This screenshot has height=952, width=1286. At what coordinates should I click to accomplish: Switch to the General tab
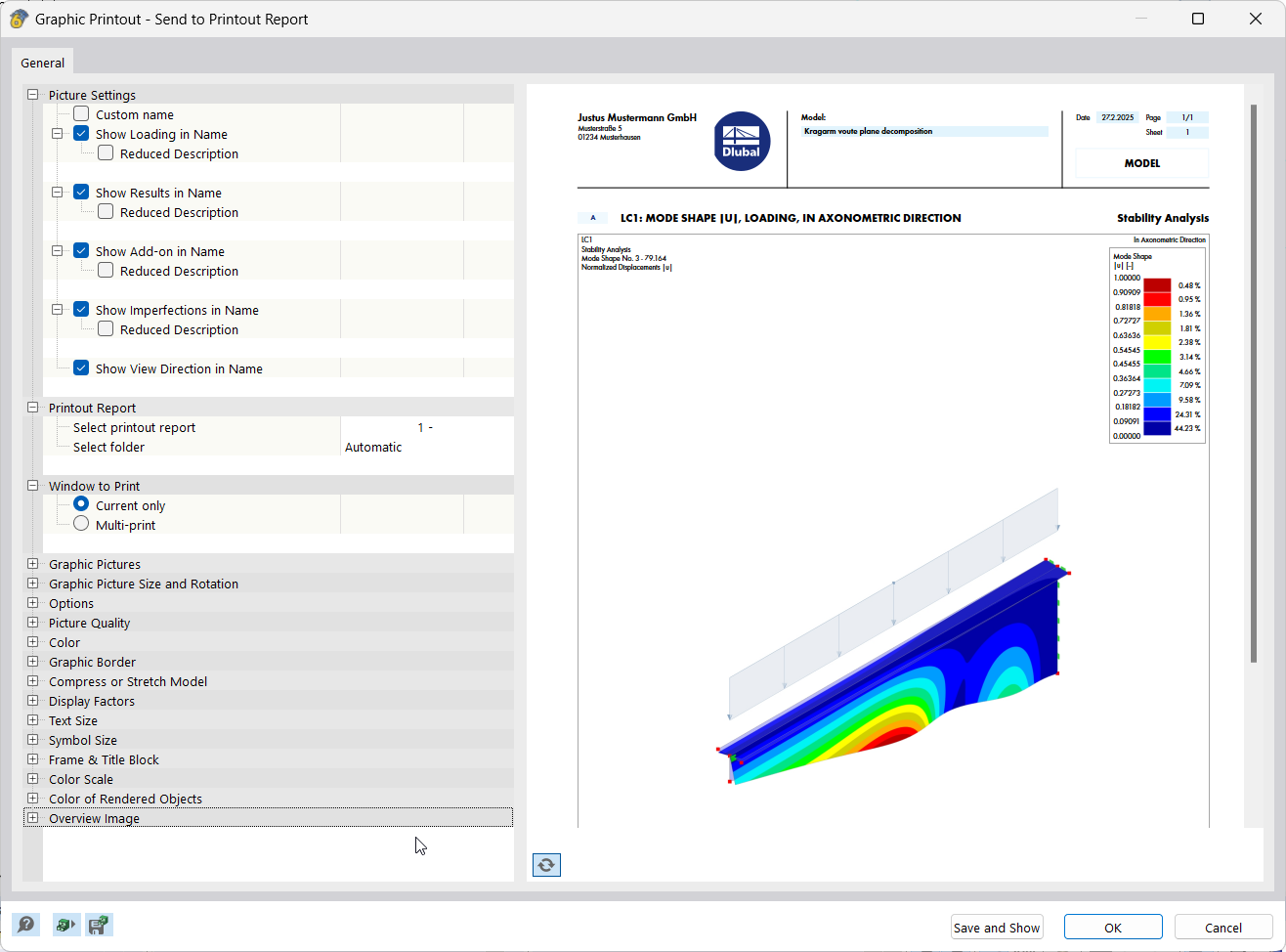coord(42,62)
